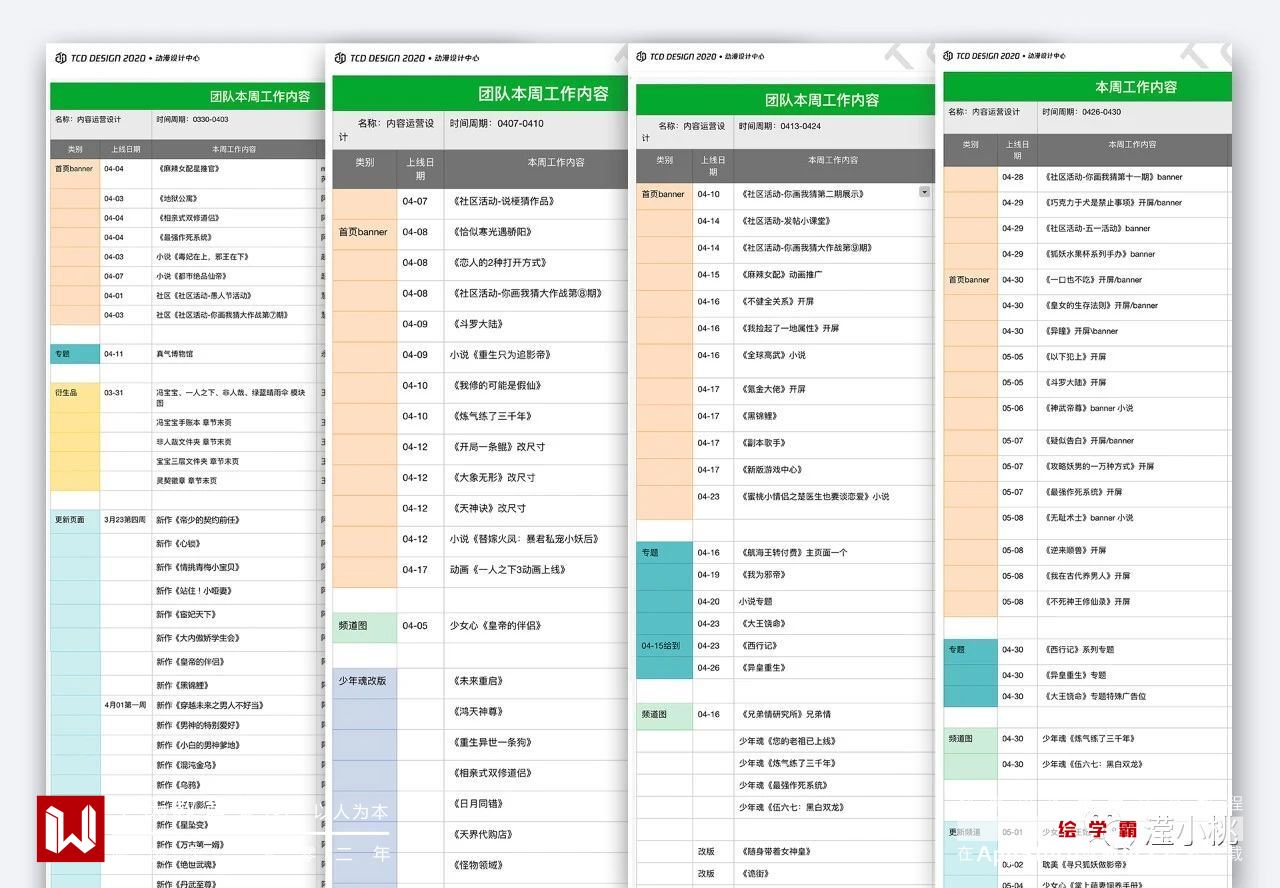Select the 《开局一条鲲》改尺寸 cell

[x=536, y=447]
